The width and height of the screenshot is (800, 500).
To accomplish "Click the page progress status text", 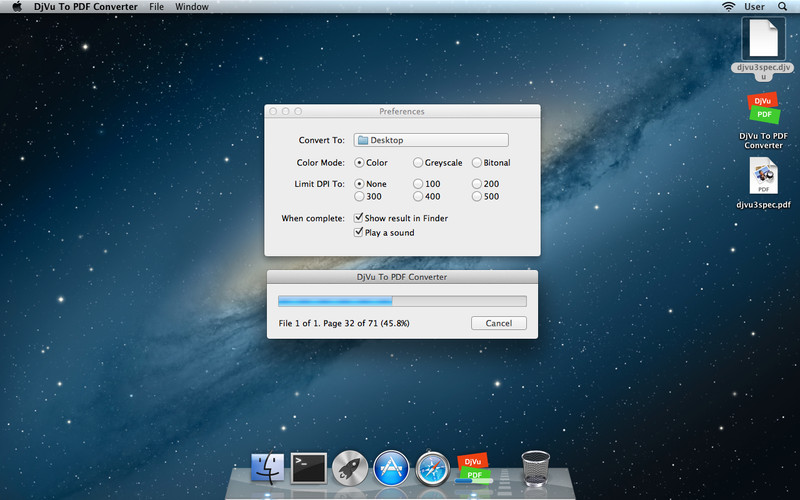I will coord(344,323).
